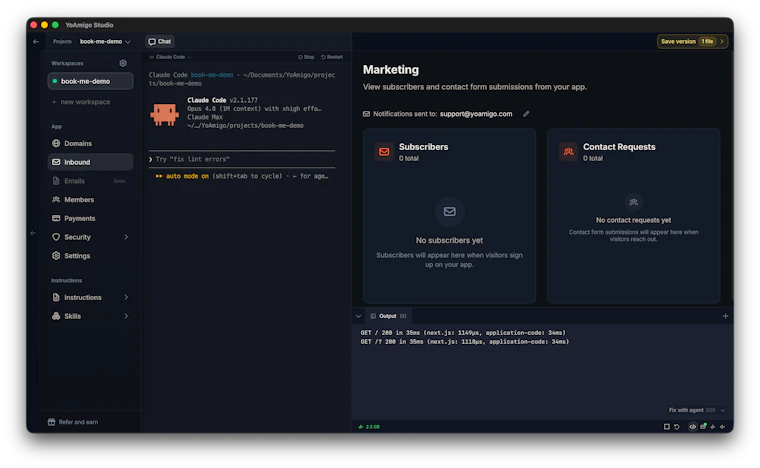Click the Projects breadcrumb

pos(62,42)
